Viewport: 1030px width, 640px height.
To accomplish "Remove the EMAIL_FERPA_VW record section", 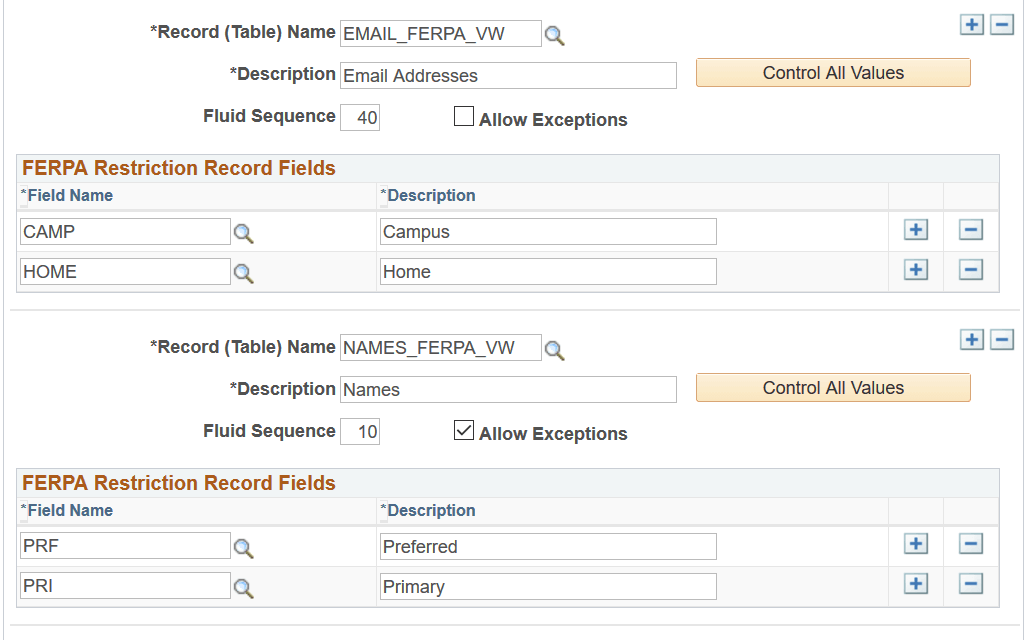I will pos(1002,24).
